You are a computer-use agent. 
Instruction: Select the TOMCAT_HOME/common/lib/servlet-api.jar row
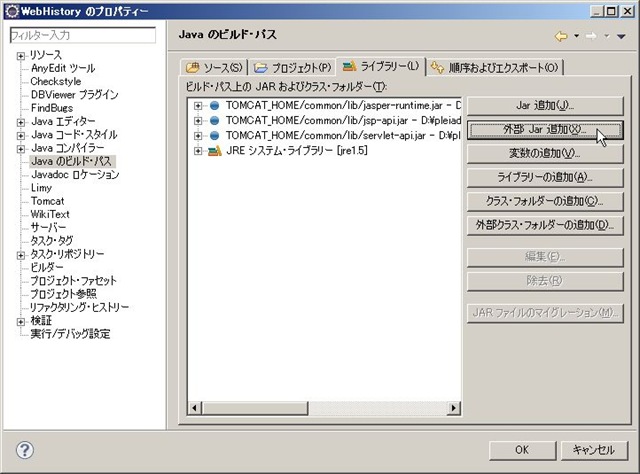[343, 136]
